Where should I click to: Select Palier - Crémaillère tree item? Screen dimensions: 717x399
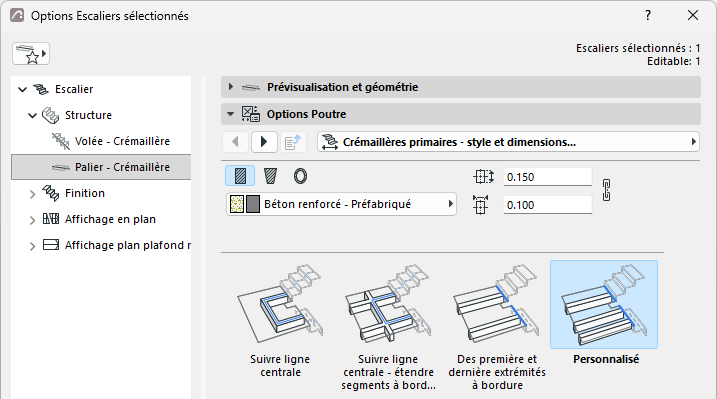coord(101,167)
